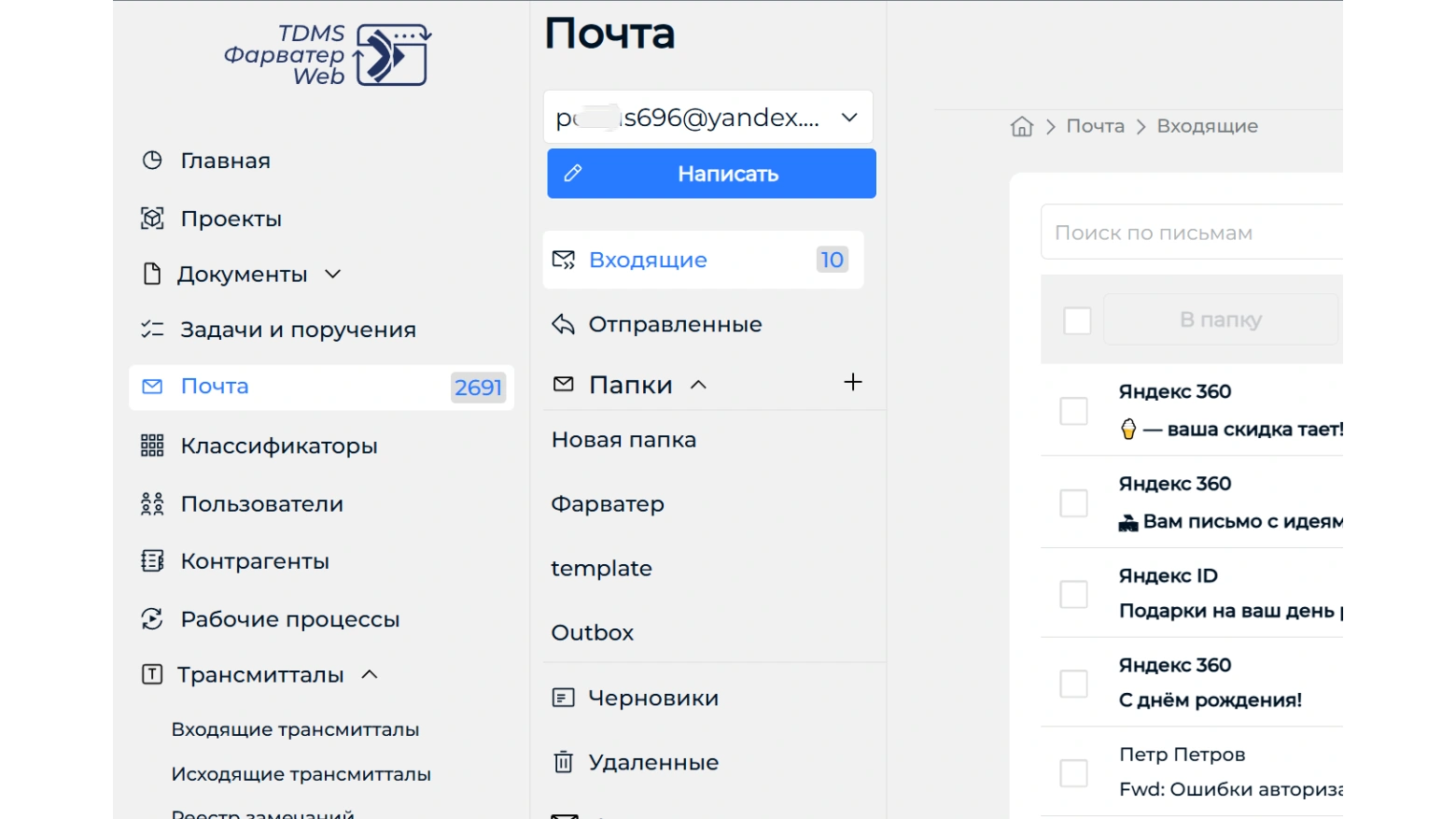
Task: Check the С днём рождения email
Action: (1073, 684)
